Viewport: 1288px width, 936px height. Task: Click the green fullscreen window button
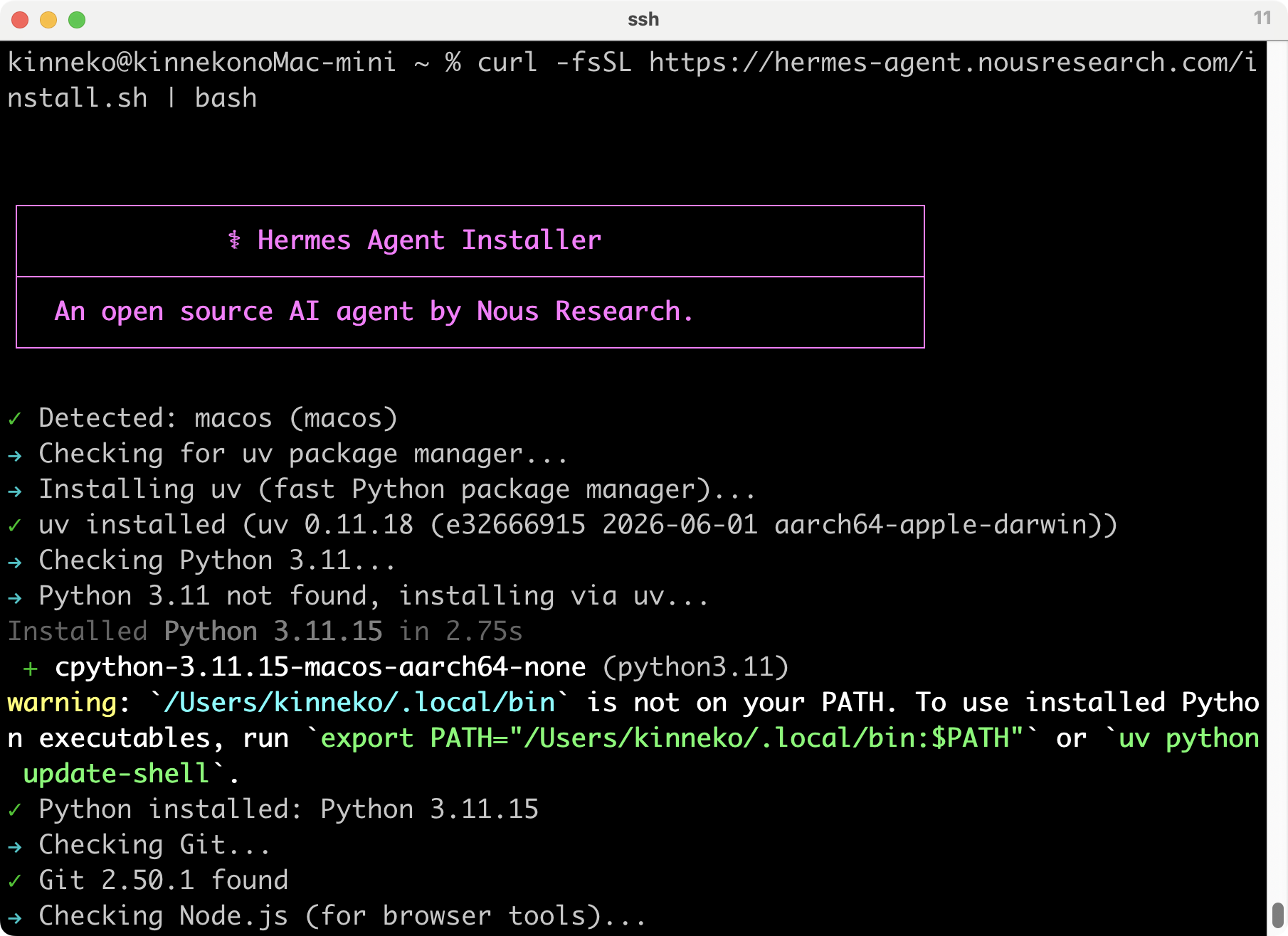click(77, 20)
